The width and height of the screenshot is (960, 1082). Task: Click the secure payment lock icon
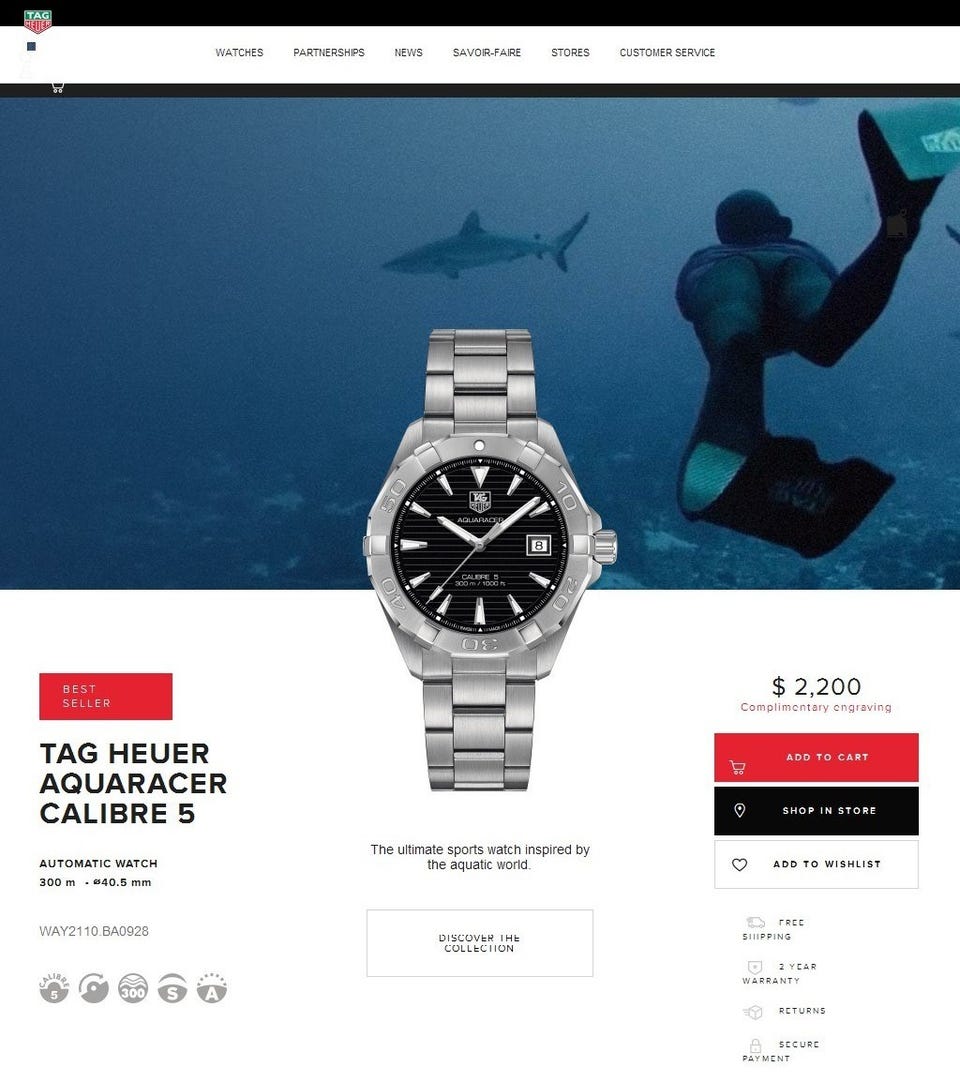(x=756, y=1045)
